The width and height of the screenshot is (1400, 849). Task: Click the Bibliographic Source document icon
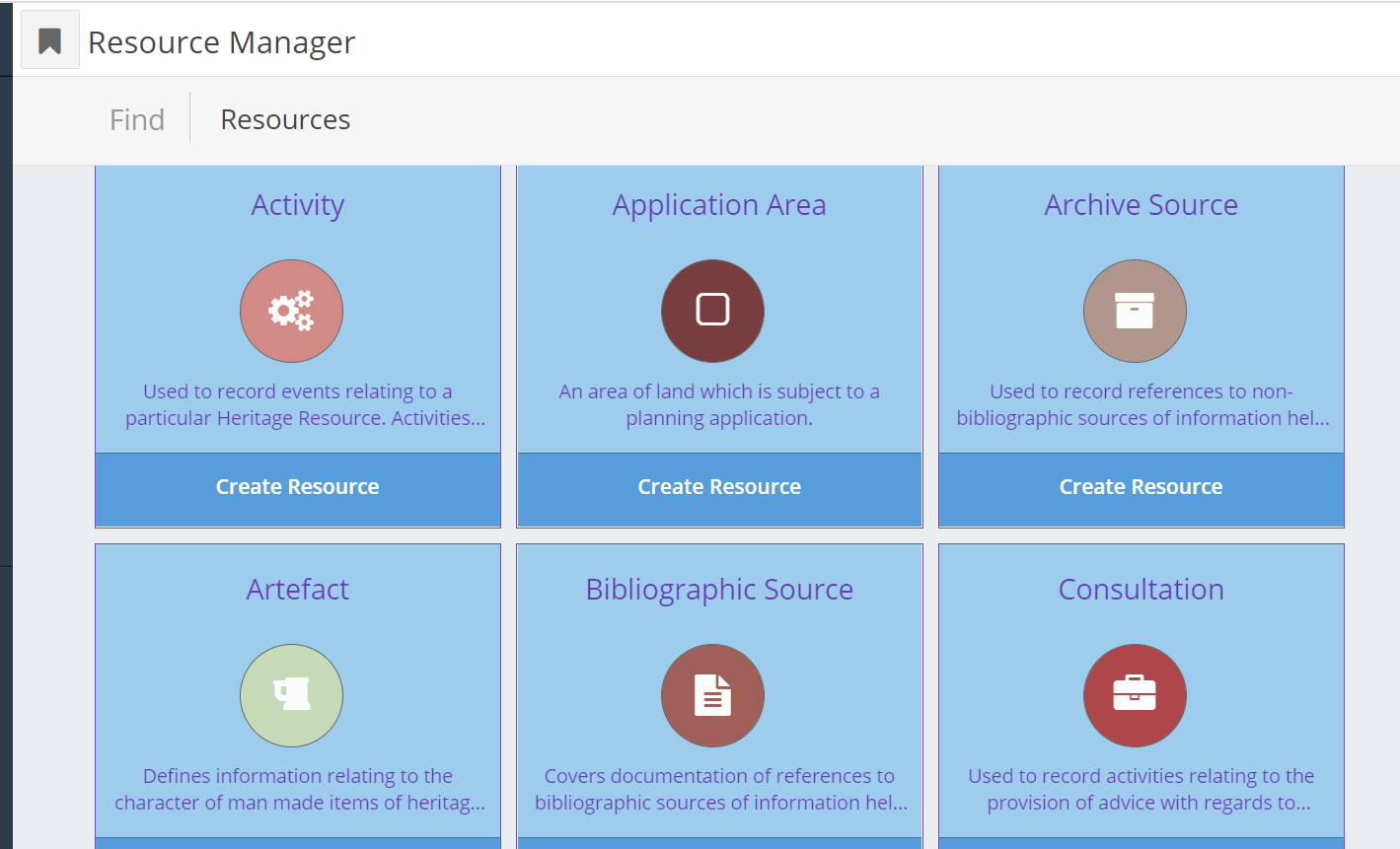[712, 695]
